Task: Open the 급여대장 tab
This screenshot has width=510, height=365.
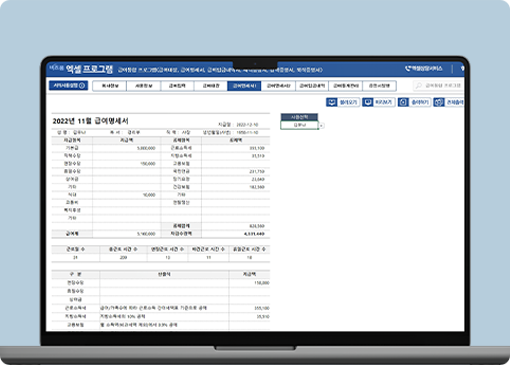Action: [x=211, y=86]
